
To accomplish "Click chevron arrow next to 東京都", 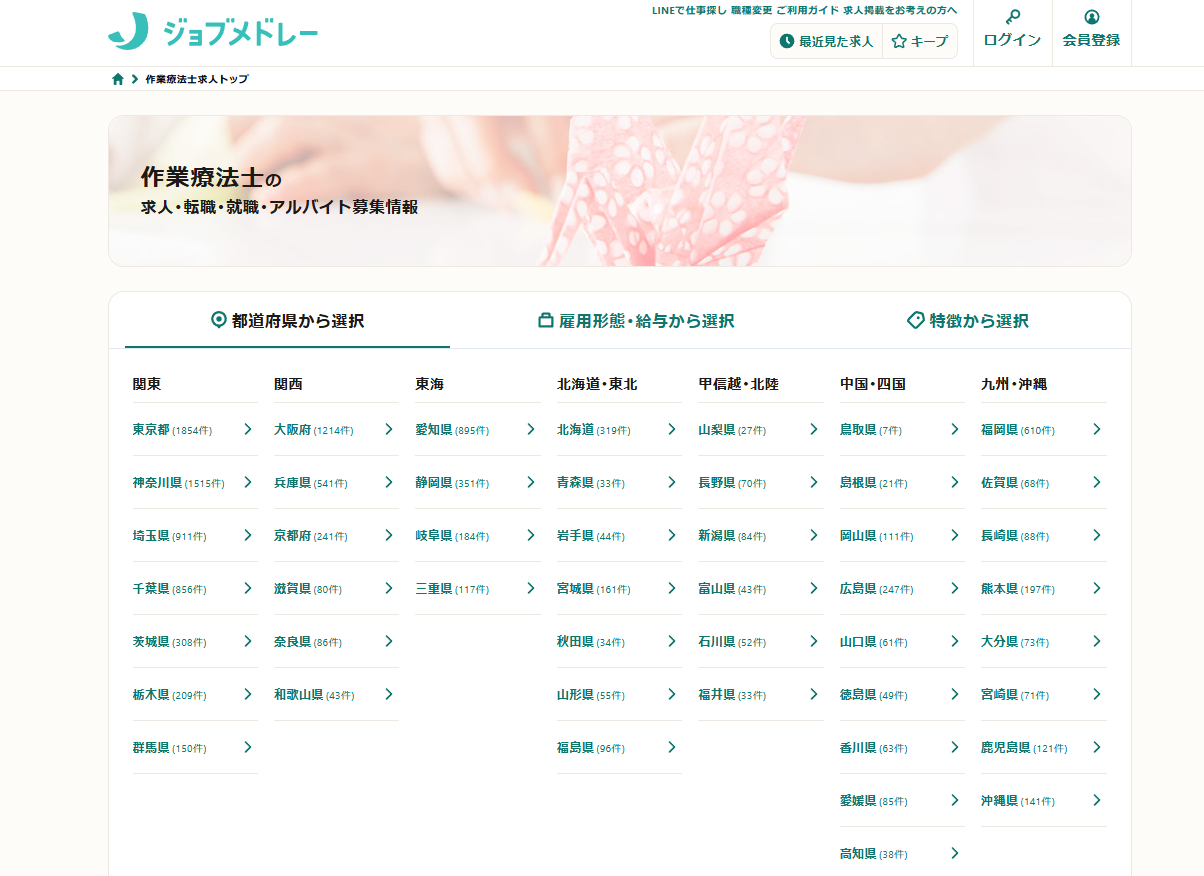I will pyautogui.click(x=248, y=430).
